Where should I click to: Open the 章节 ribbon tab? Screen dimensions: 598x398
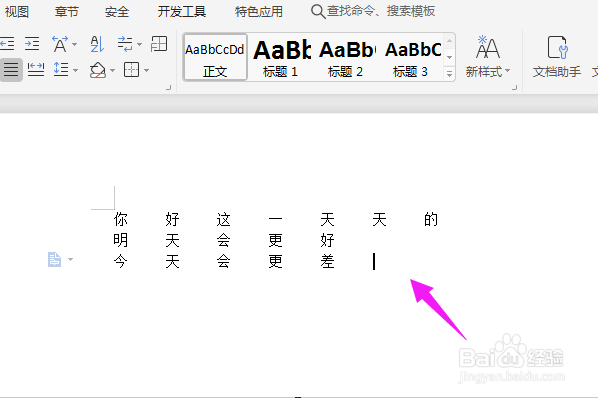(x=66, y=11)
